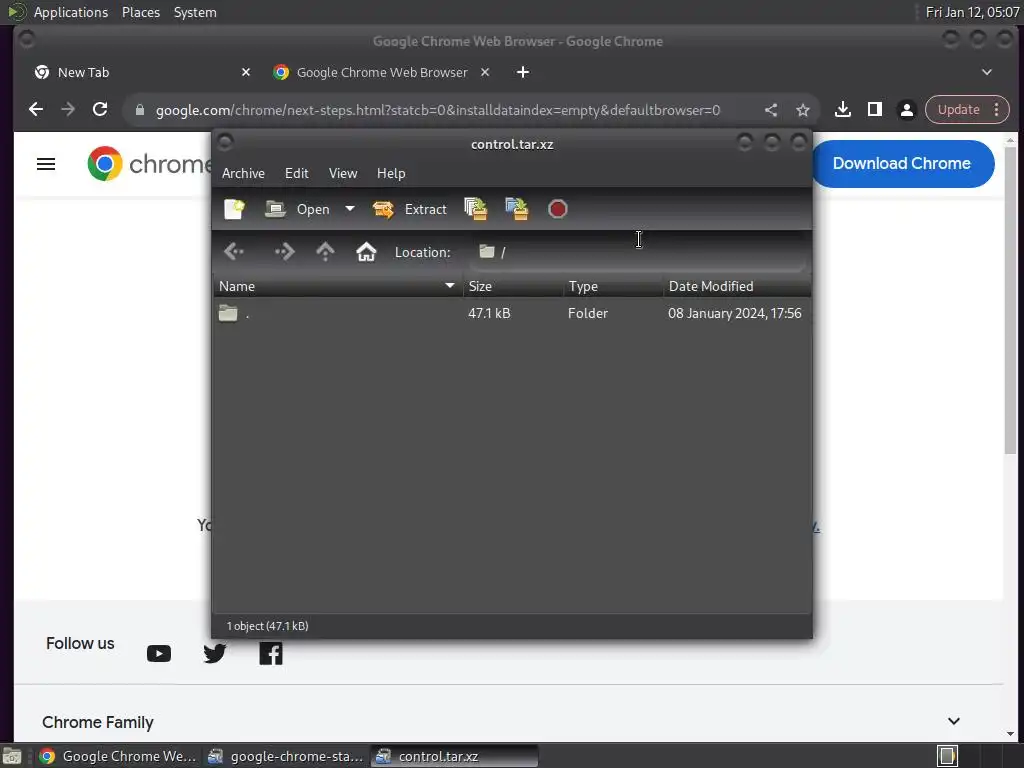Click the Add folder to archive icon
Screen dimensions: 1024x768
point(517,210)
